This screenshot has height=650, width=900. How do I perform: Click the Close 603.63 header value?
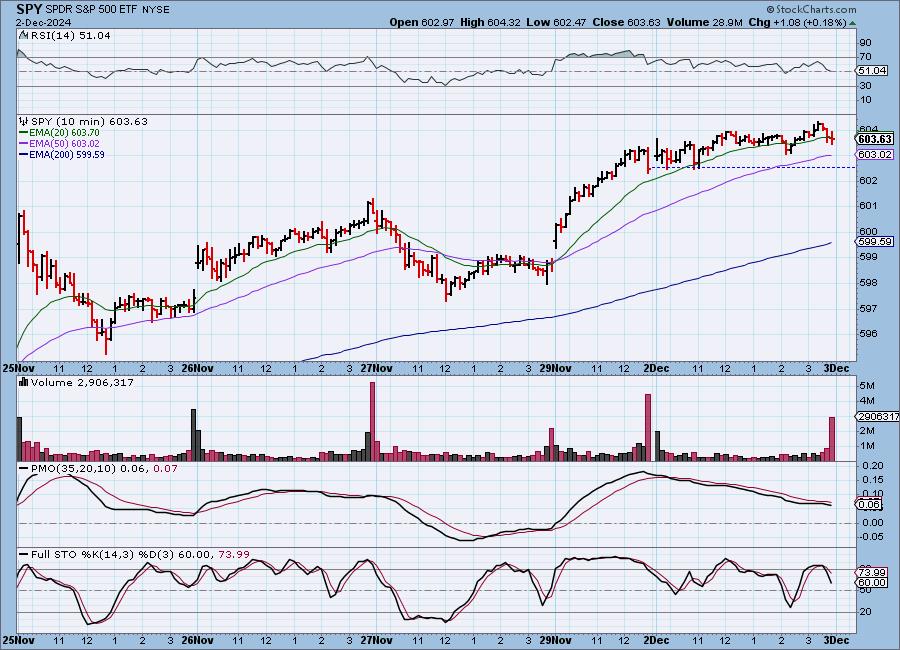(x=626, y=22)
